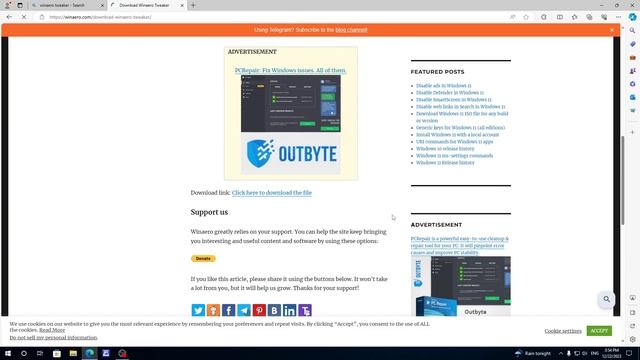This screenshot has width=640, height=360.
Task: Open PCRepair: Fix Windows issues ad link
Action: tap(290, 70)
